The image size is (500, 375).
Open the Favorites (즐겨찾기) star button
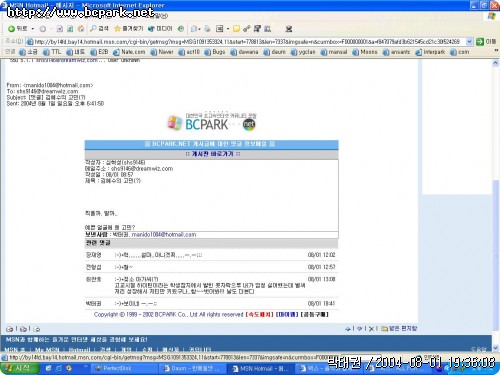click(x=128, y=29)
